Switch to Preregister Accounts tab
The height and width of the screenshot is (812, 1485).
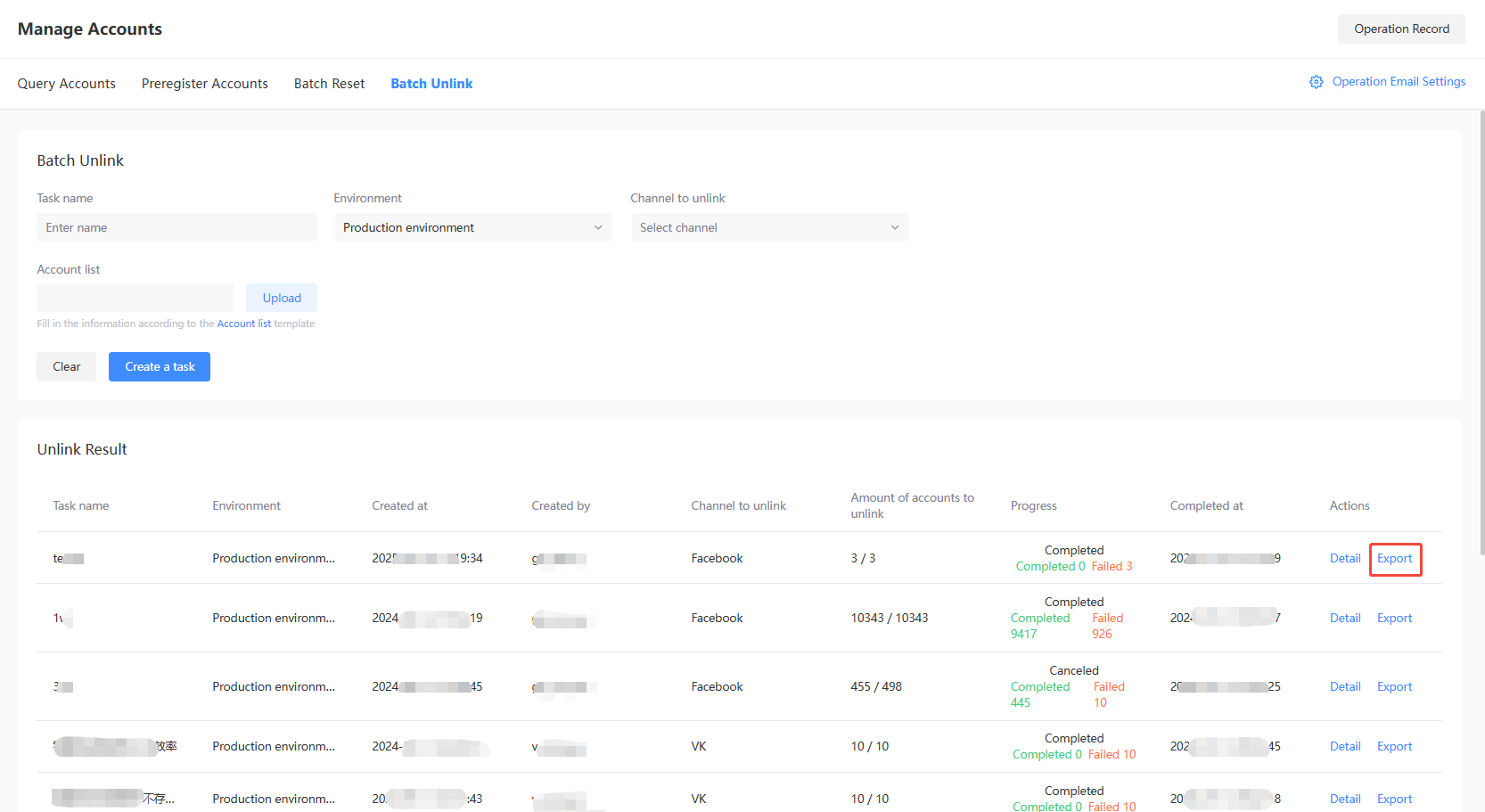pos(205,84)
